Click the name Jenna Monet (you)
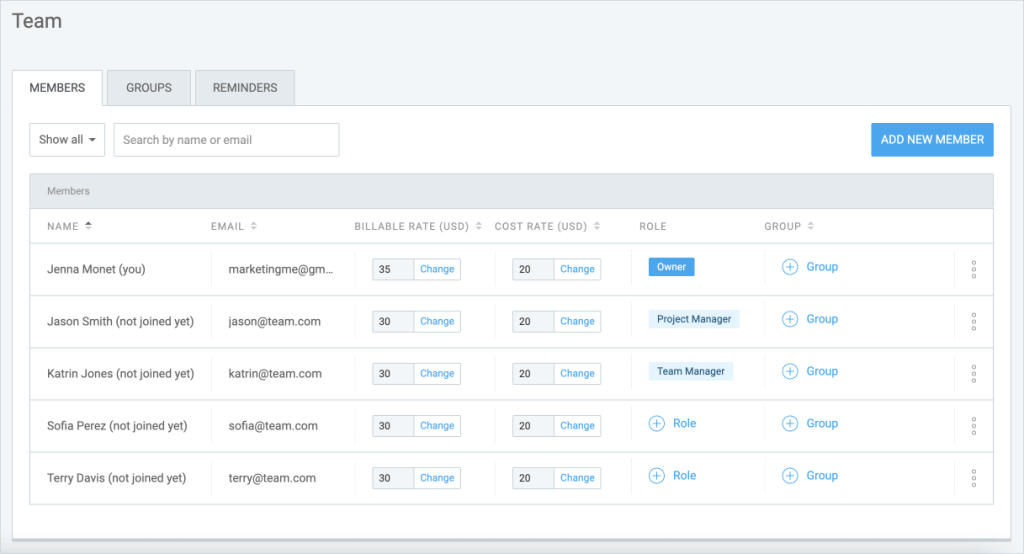Screen dimensions: 1024x554 click(96, 269)
